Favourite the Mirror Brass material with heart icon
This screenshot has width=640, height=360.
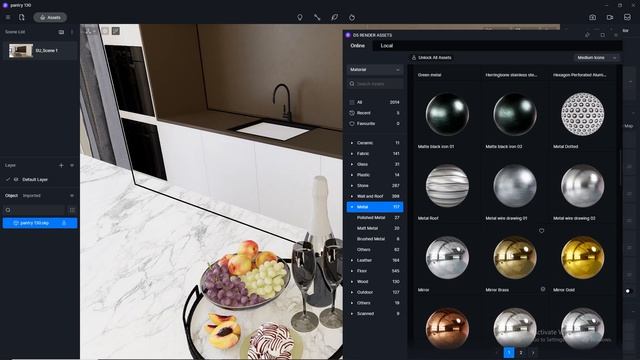tap(541, 231)
